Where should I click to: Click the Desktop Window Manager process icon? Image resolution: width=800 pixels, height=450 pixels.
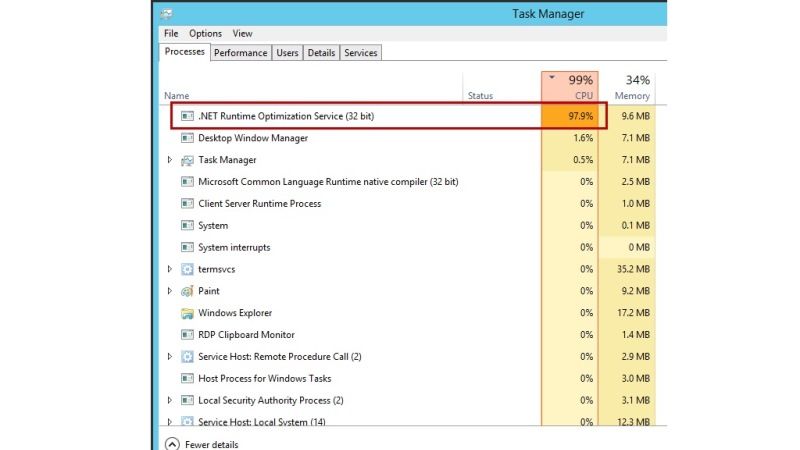187,138
